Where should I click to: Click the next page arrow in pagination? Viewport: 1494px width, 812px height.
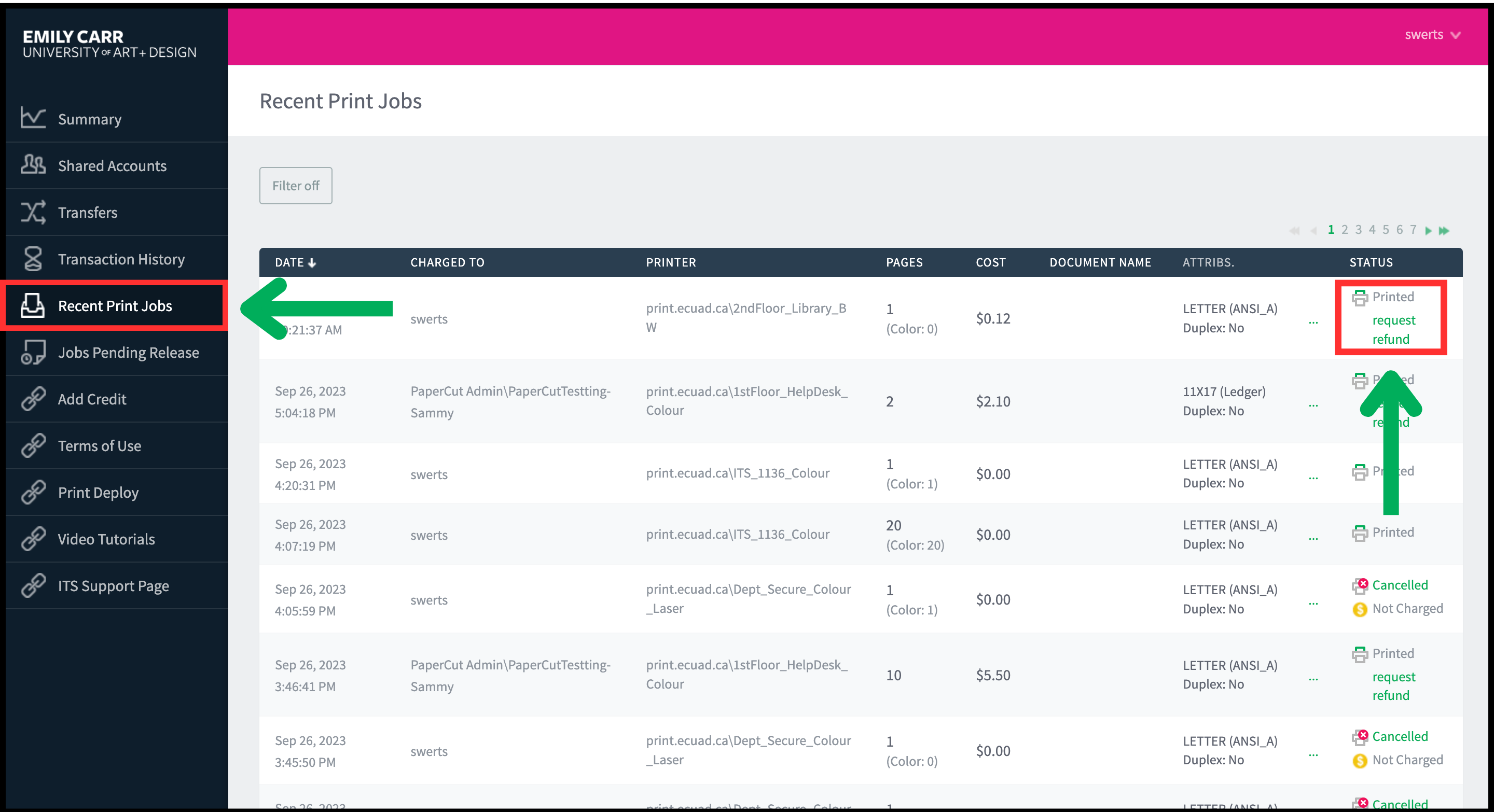pos(1429,231)
